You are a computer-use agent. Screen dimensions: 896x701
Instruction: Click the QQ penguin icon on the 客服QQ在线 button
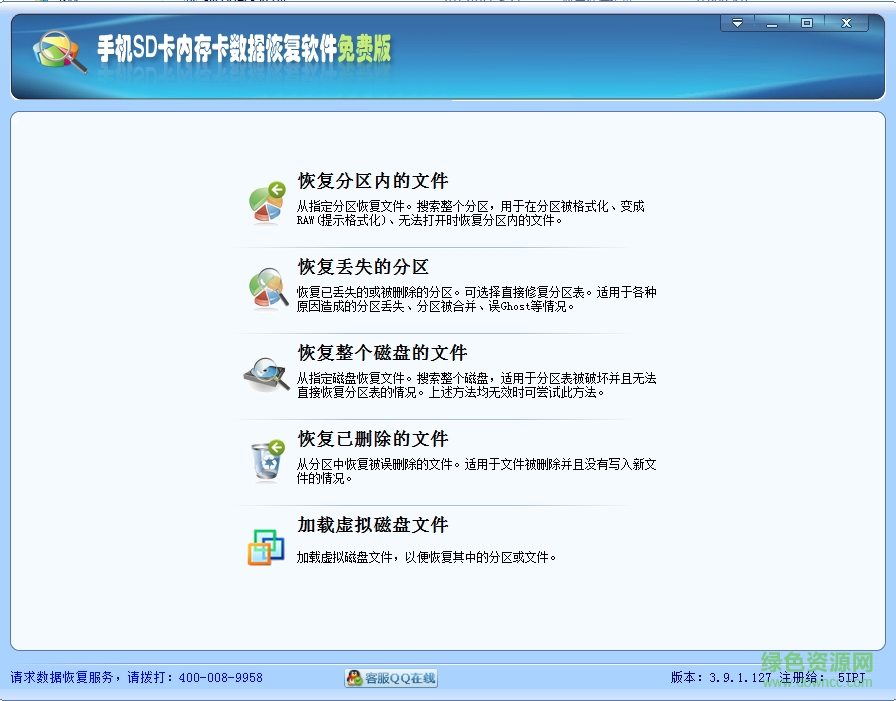tap(352, 677)
